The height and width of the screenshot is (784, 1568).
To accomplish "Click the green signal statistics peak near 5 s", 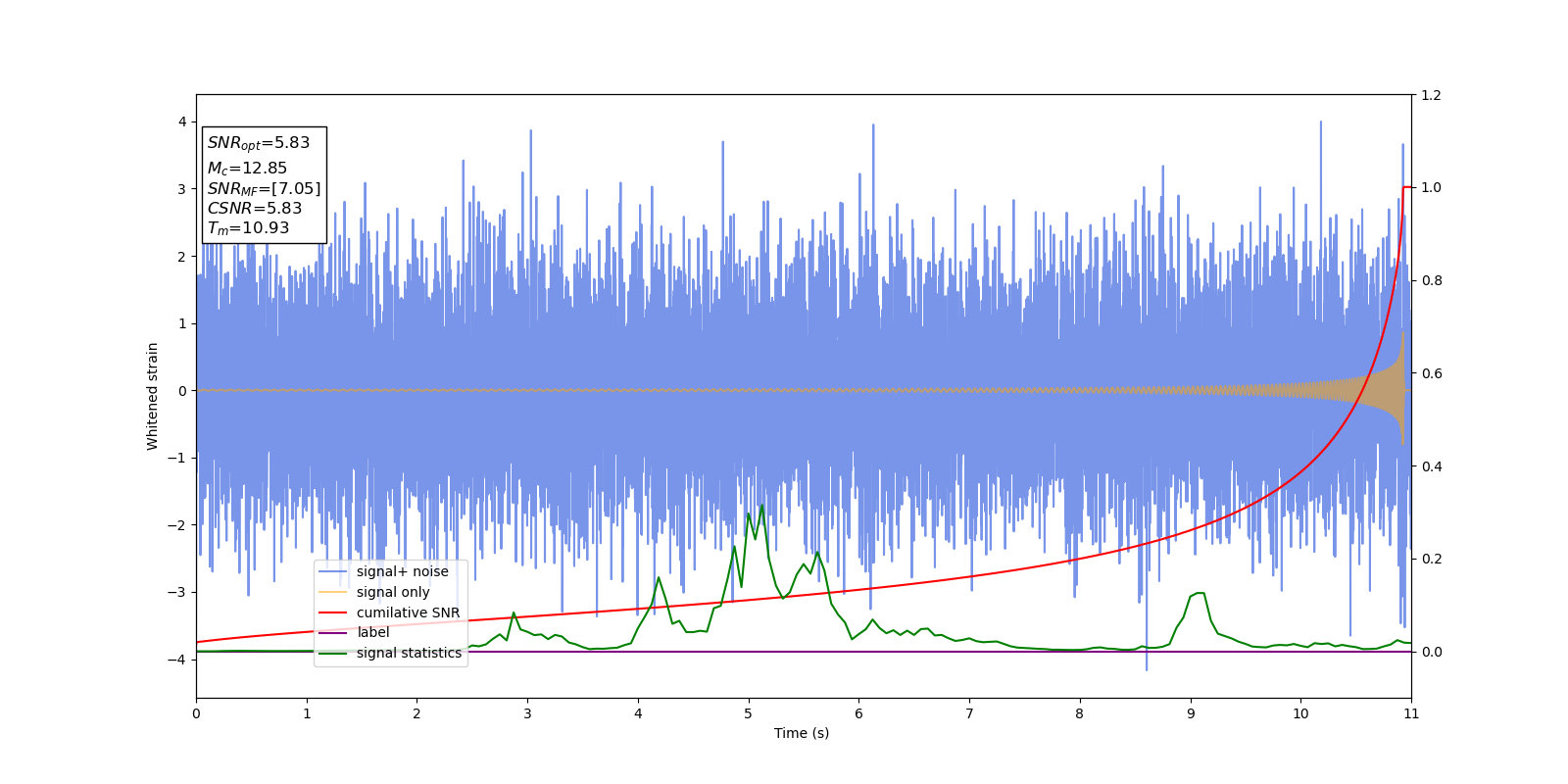I will point(761,506).
